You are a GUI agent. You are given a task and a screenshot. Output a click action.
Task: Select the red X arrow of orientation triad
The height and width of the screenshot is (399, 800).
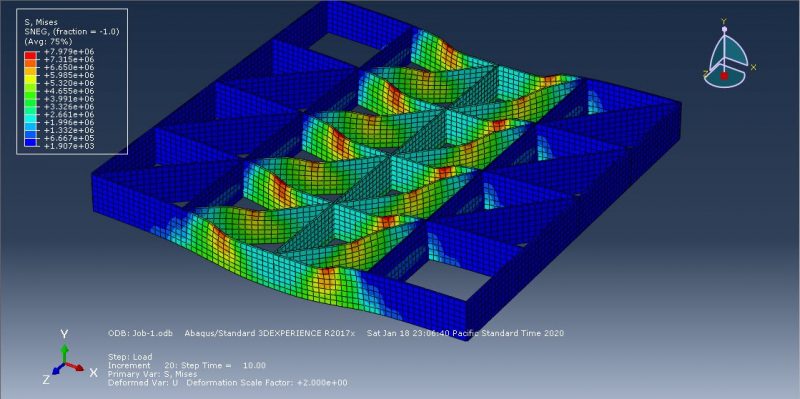click(75, 367)
